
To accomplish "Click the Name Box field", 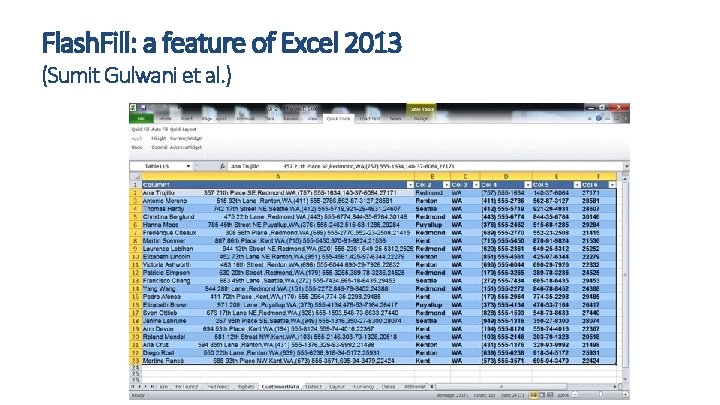I will point(158,166).
